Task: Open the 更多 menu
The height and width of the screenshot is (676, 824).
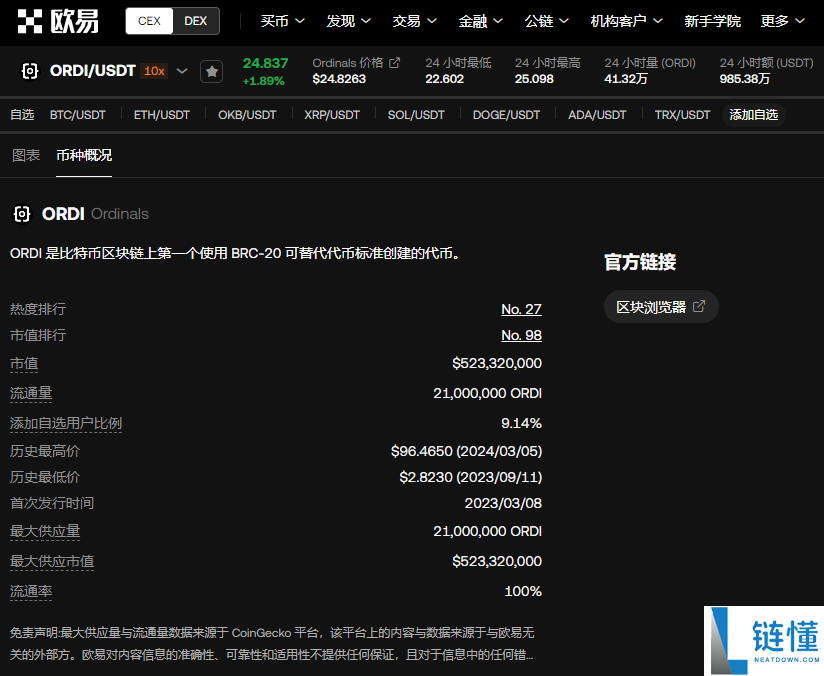Action: click(782, 21)
